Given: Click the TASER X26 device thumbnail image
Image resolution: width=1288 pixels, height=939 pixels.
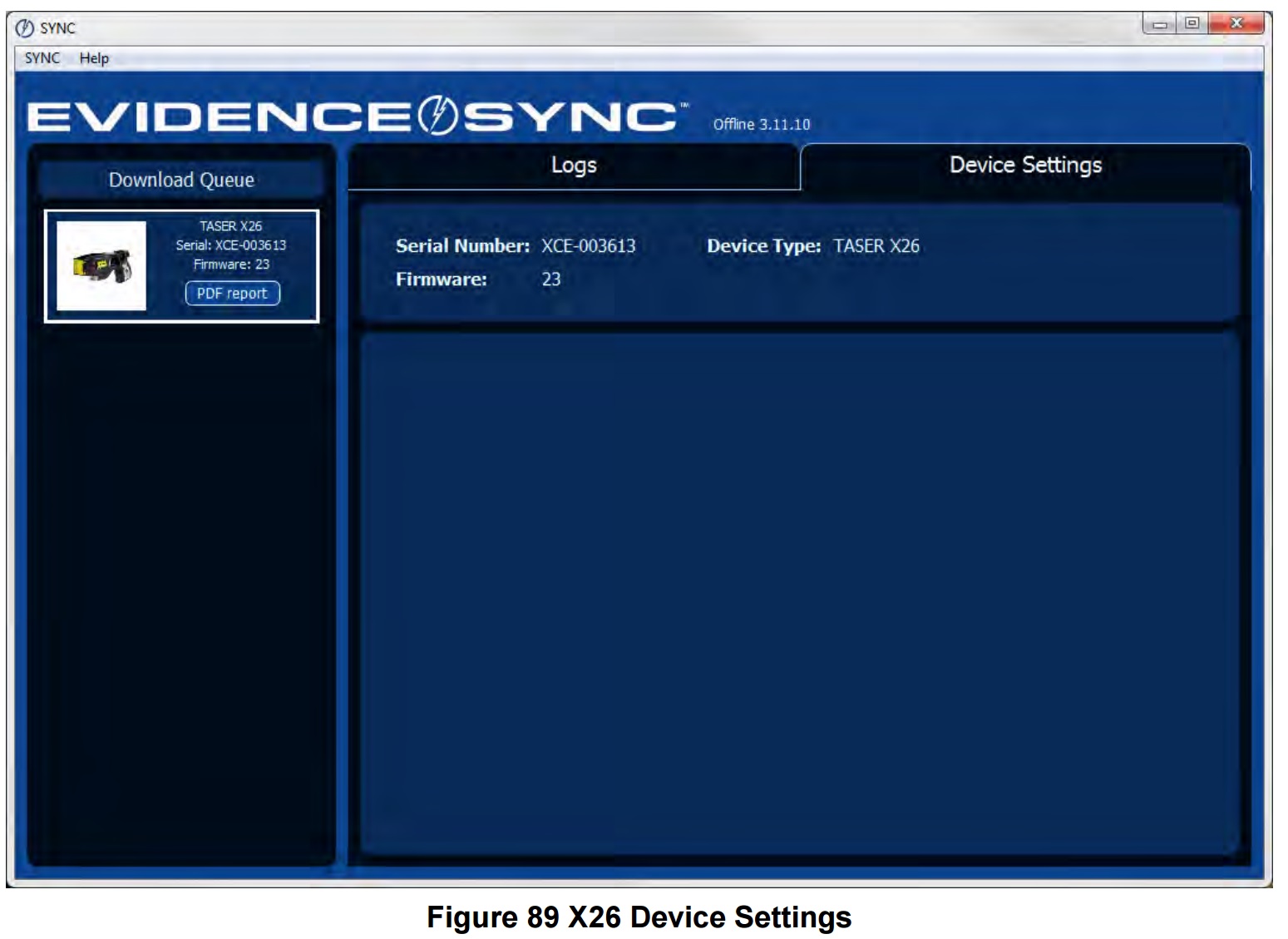Looking at the screenshot, I should point(101,266).
